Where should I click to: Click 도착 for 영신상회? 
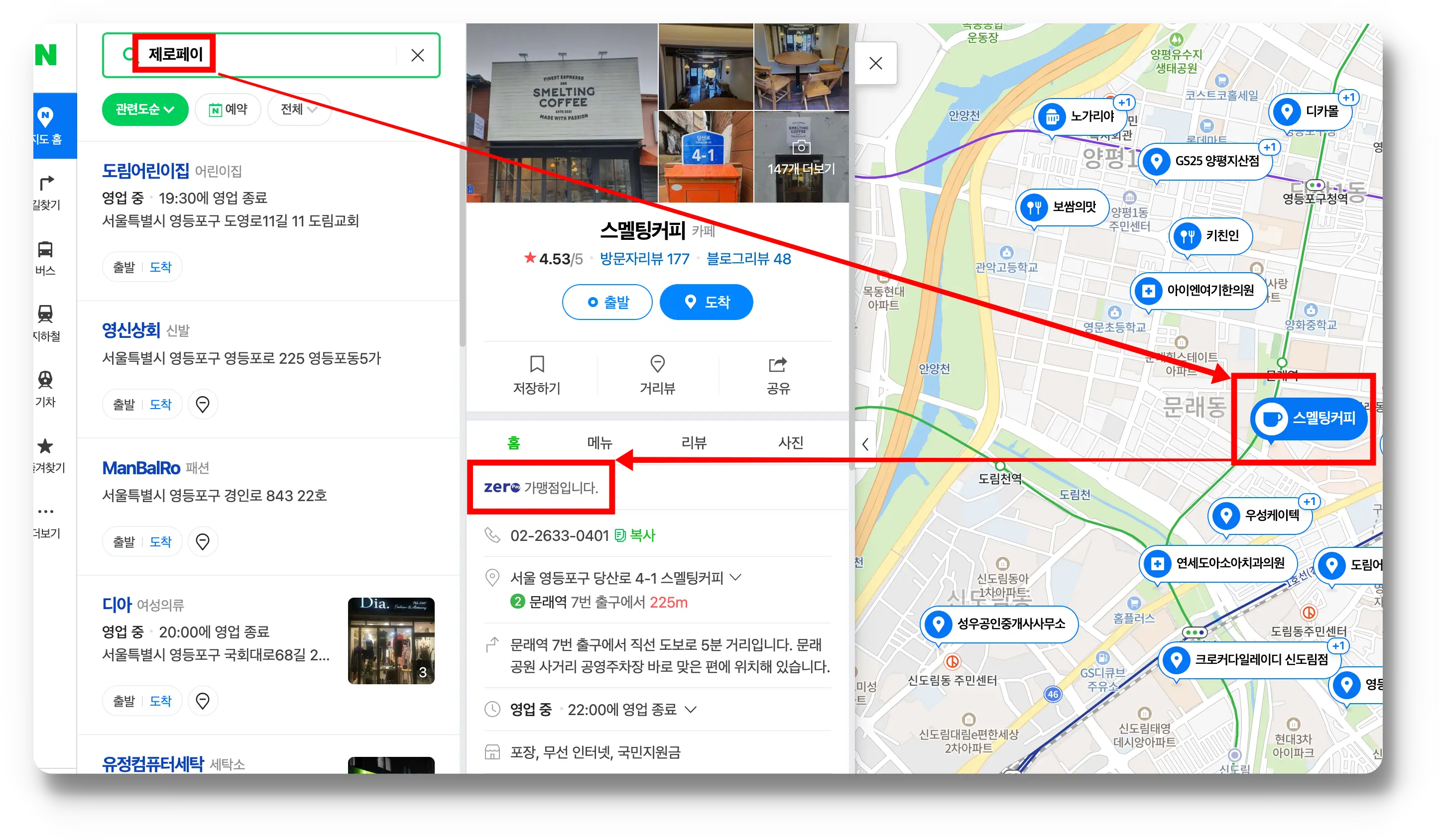(x=160, y=404)
